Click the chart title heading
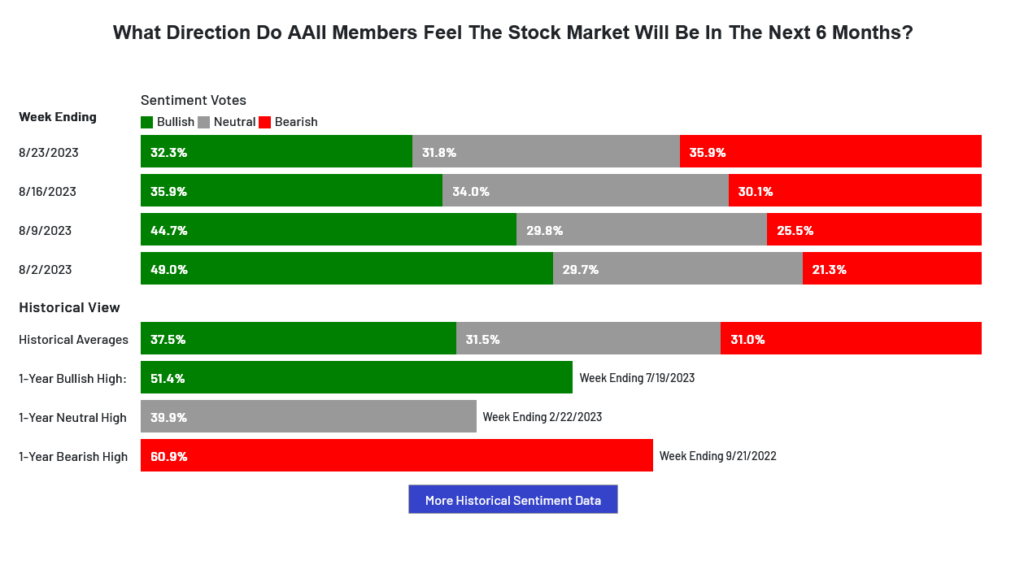Viewport: 1024px width, 565px height. 512,32
